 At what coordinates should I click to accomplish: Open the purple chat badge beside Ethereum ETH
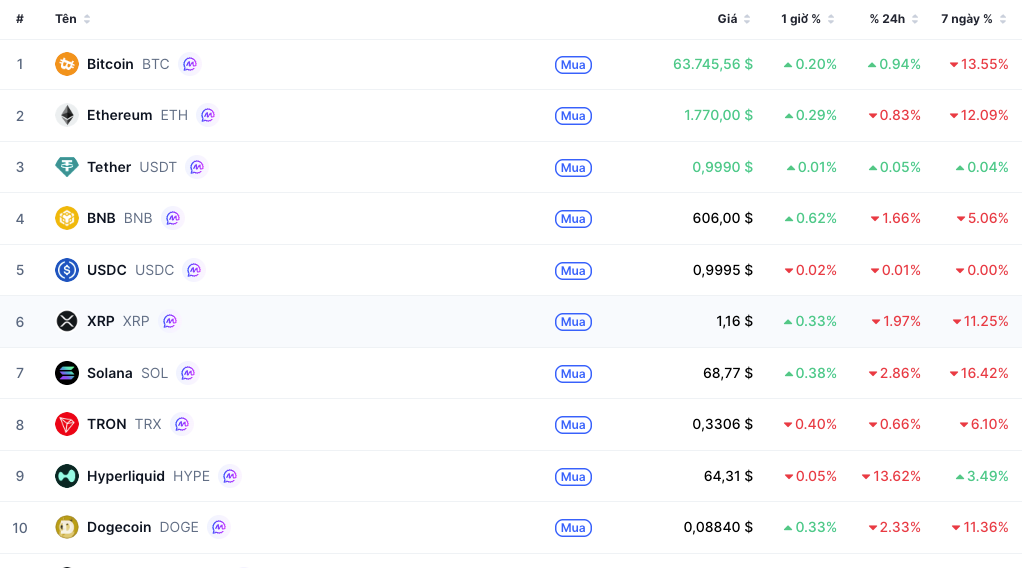tap(208, 115)
